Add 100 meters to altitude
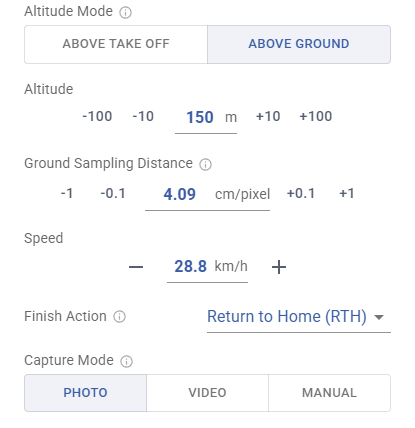The height and width of the screenshot is (428, 415). [x=316, y=117]
